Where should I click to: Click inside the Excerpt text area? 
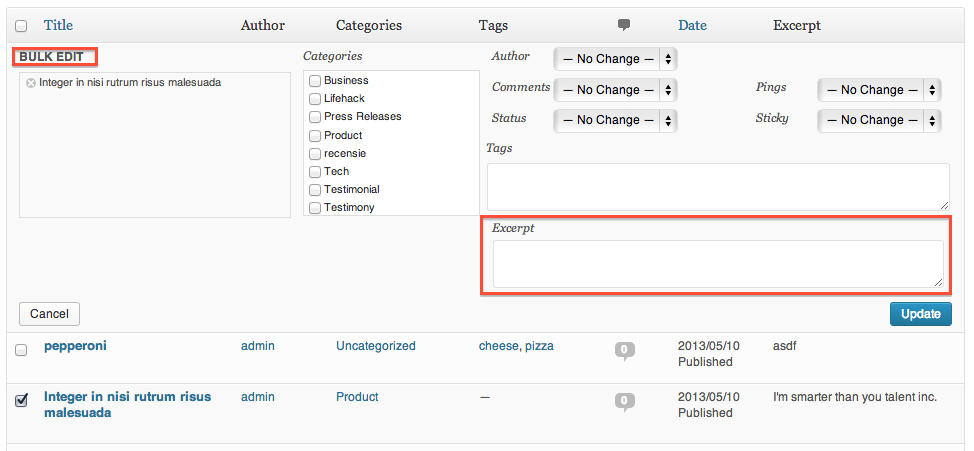(718, 264)
